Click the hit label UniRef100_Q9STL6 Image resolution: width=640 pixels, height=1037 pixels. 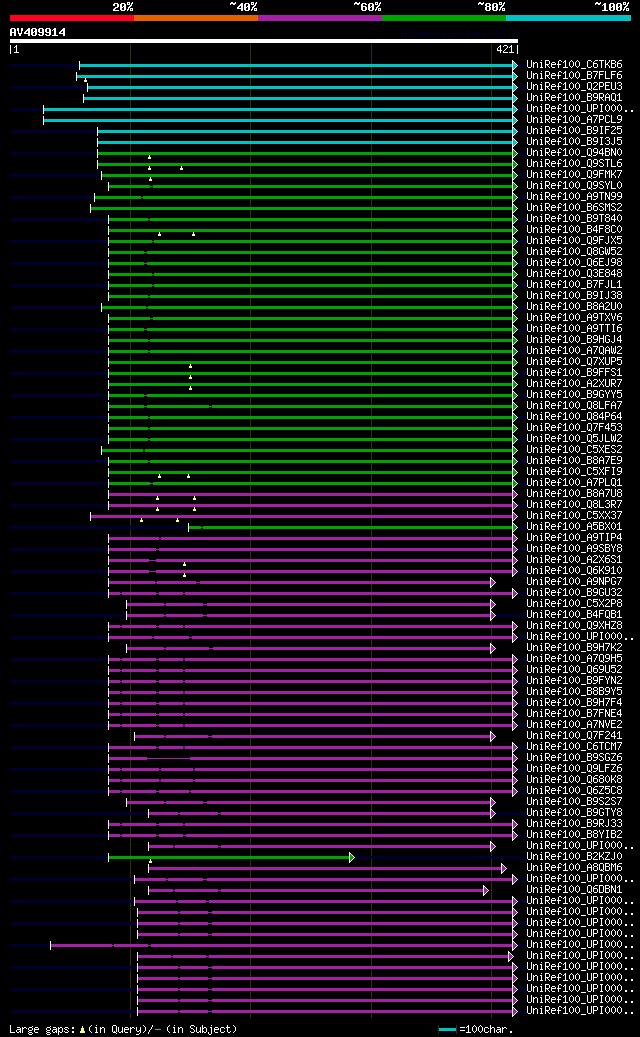click(x=574, y=163)
